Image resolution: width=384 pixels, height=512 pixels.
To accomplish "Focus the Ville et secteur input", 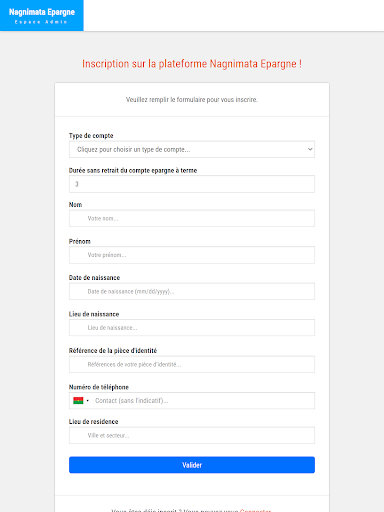I will coord(192,435).
